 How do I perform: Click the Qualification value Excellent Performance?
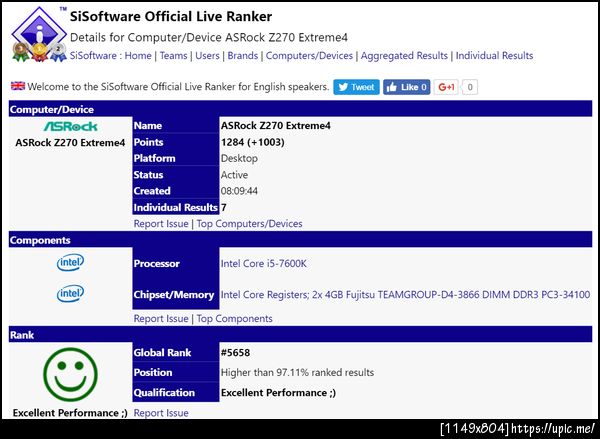tap(278, 393)
